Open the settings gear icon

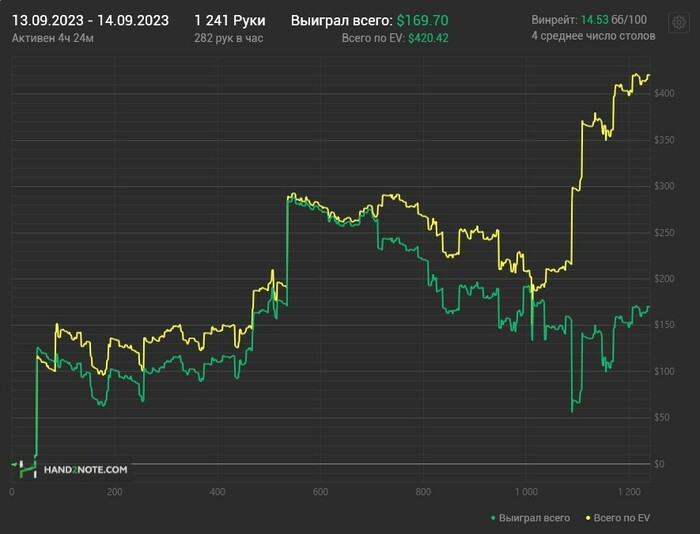tap(679, 22)
